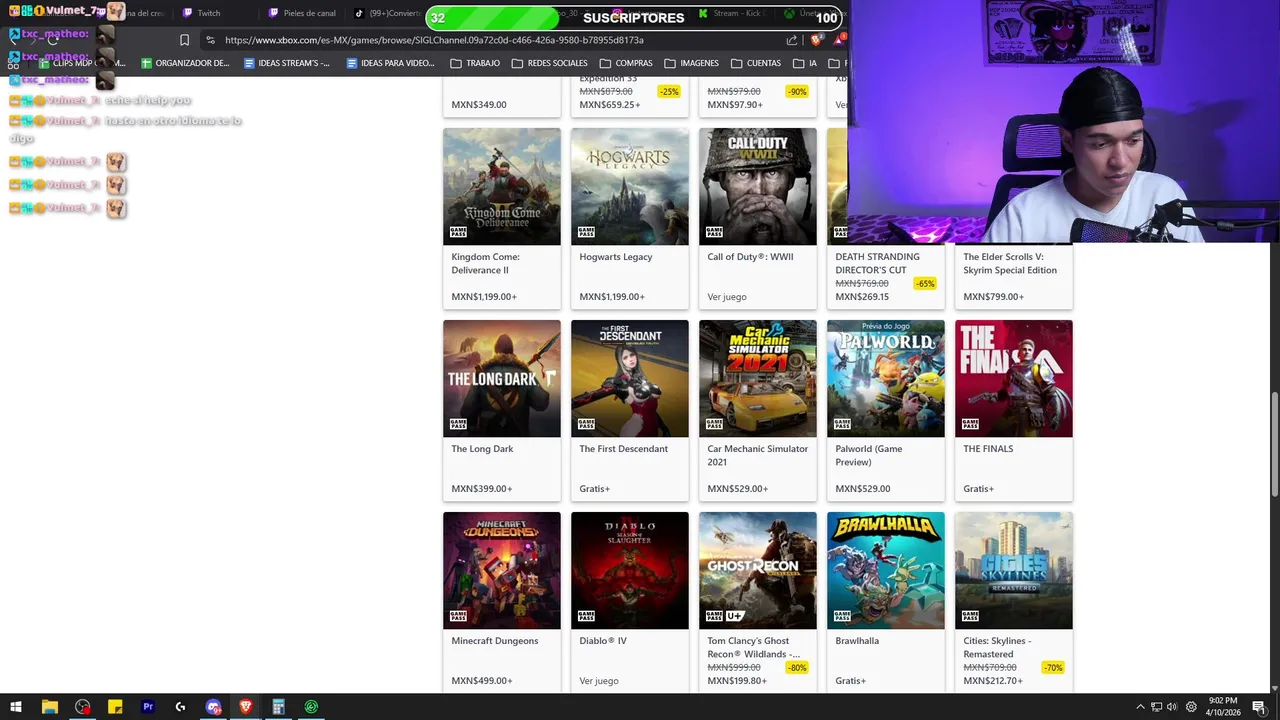Open the Cities: Skylines Remastered cover

1014,570
